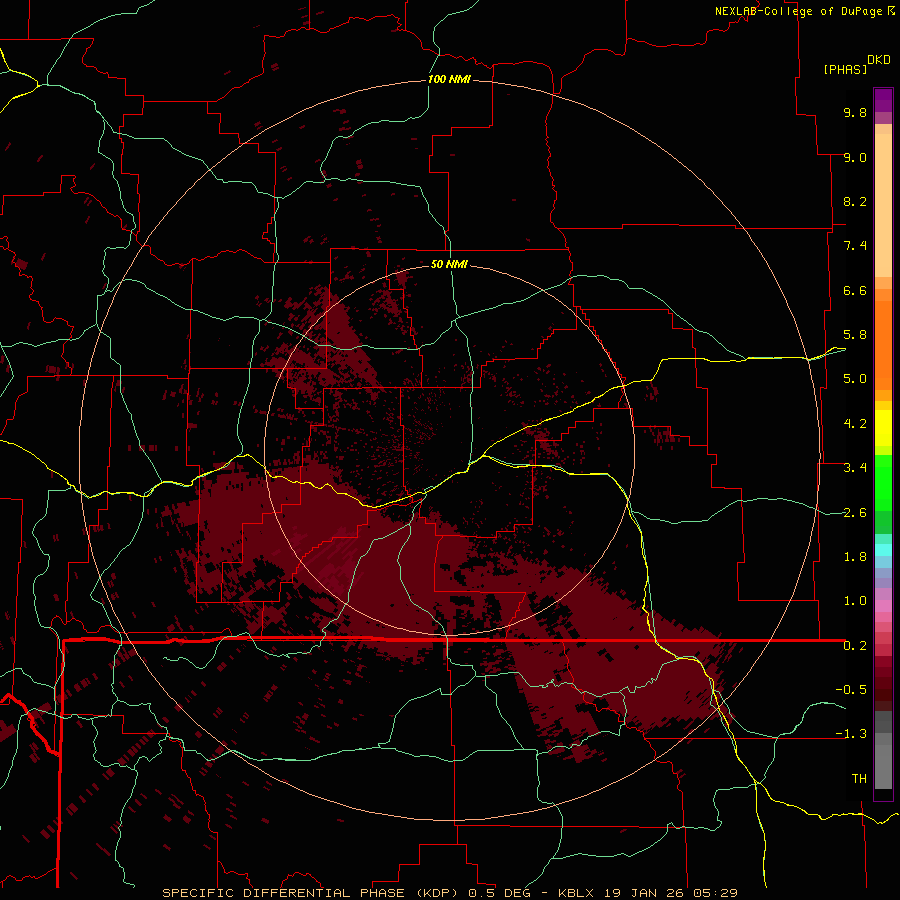Screen dimensions: 900x900
Task: Click the 8.2 scale value
Action: 855,201
